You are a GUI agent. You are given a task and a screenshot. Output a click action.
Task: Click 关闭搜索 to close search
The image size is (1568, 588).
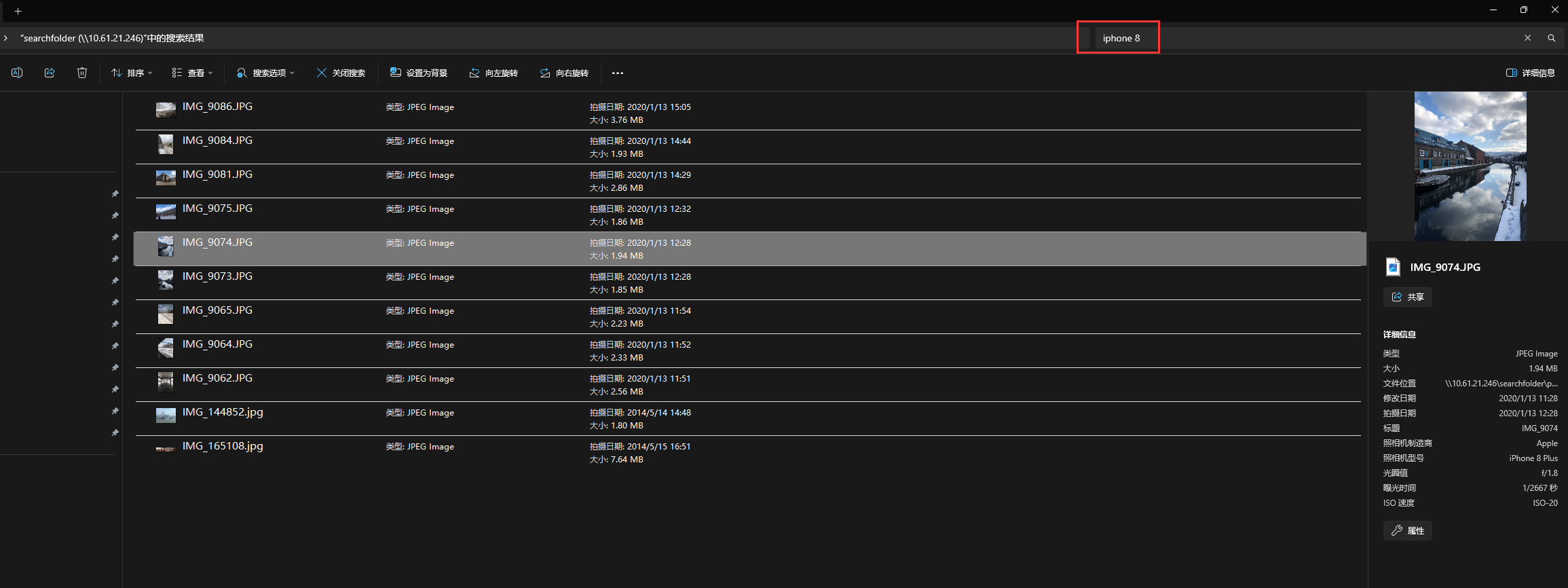[x=341, y=73]
